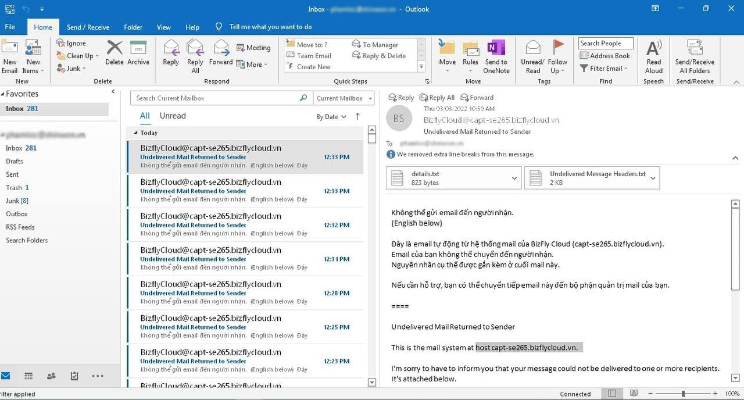Click the Search People field
The image size is (744, 400).
click(x=605, y=43)
